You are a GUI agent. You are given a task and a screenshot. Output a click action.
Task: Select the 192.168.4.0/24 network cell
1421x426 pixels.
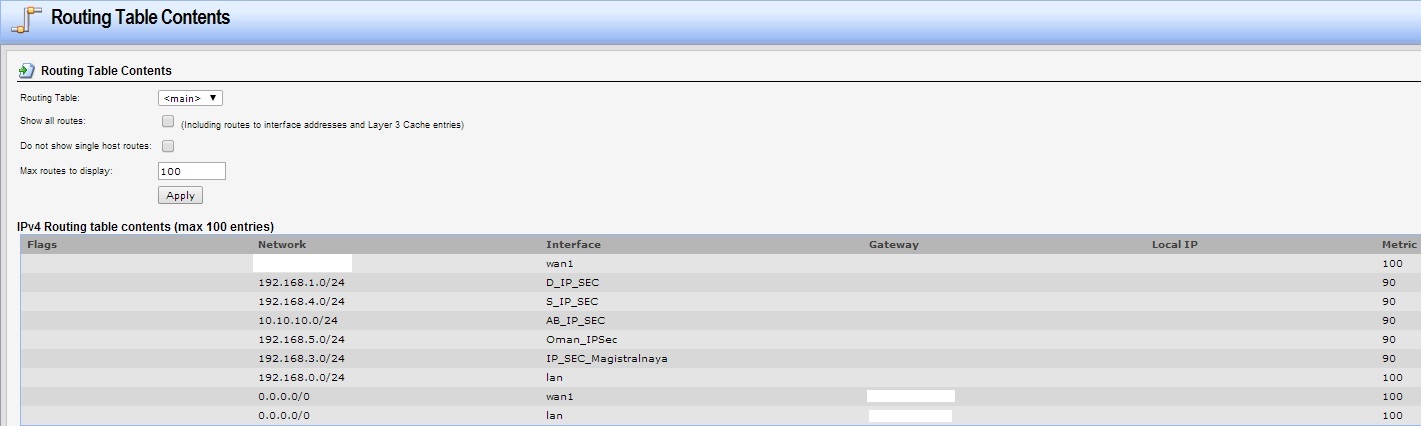[301, 301]
